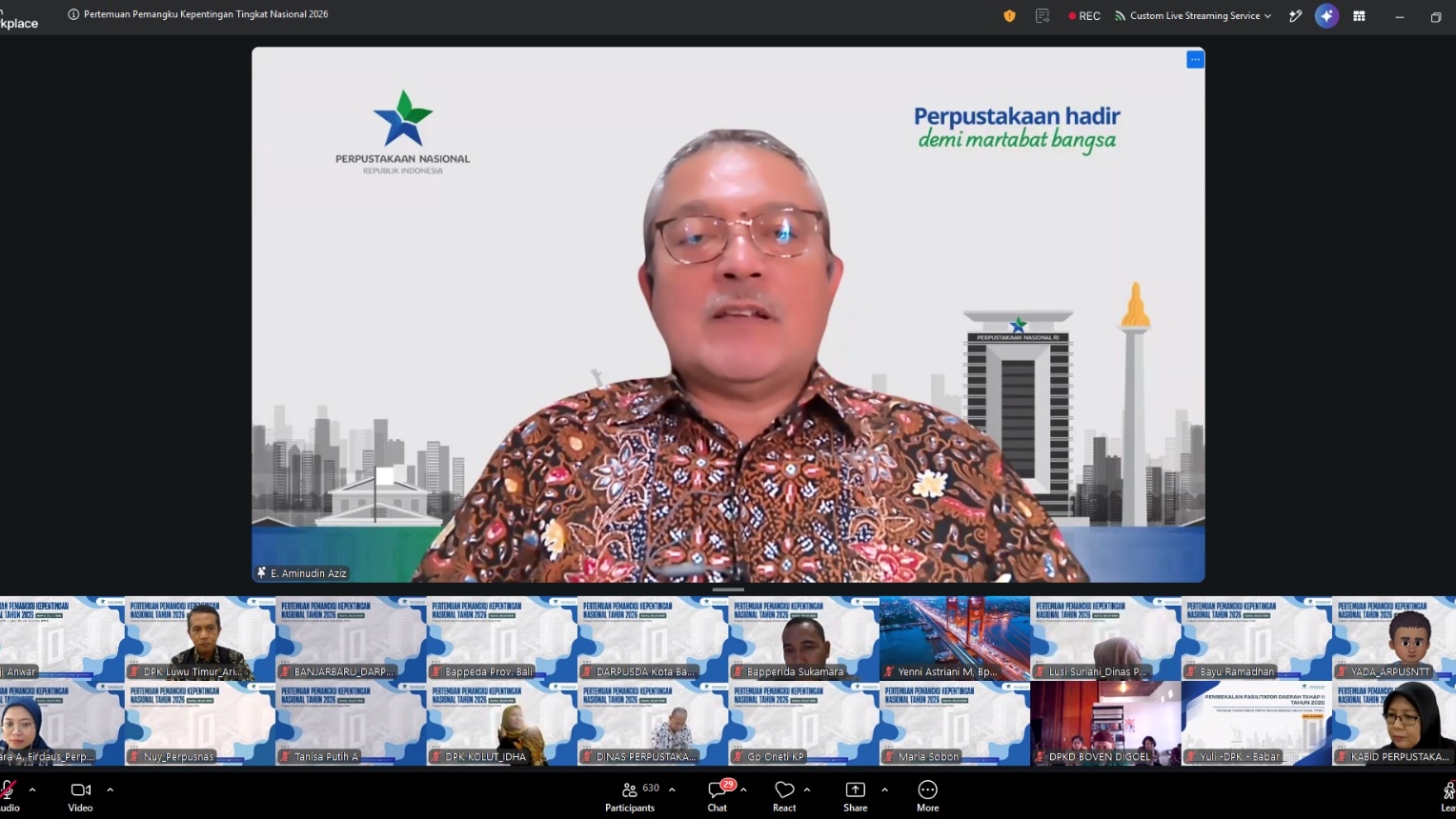Click the orange encryption shield icon
Image resolution: width=1456 pixels, height=819 pixels.
click(x=1009, y=16)
